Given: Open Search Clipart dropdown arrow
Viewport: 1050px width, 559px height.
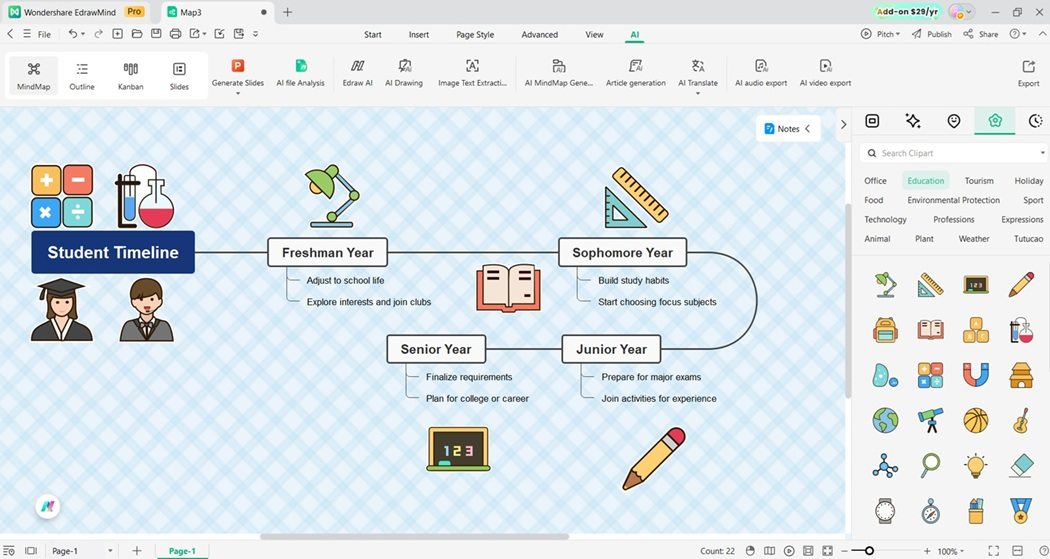Looking at the screenshot, I should [1043, 153].
